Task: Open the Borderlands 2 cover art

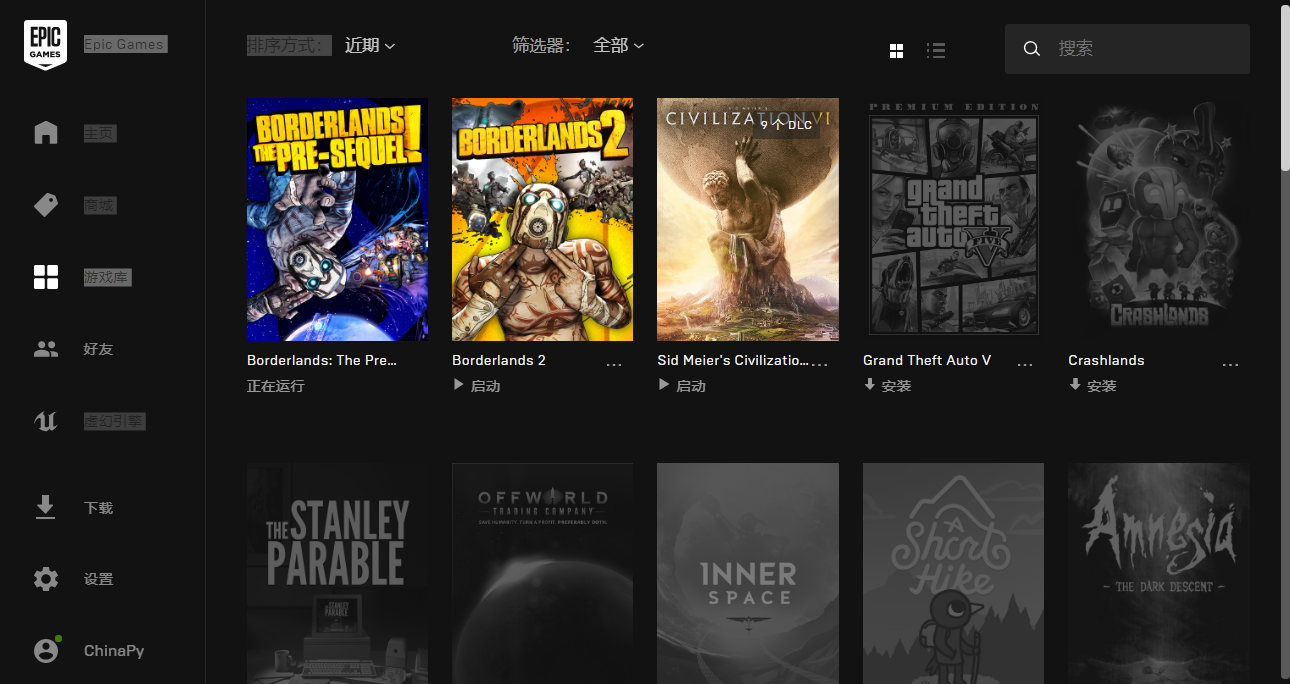Action: [x=542, y=219]
